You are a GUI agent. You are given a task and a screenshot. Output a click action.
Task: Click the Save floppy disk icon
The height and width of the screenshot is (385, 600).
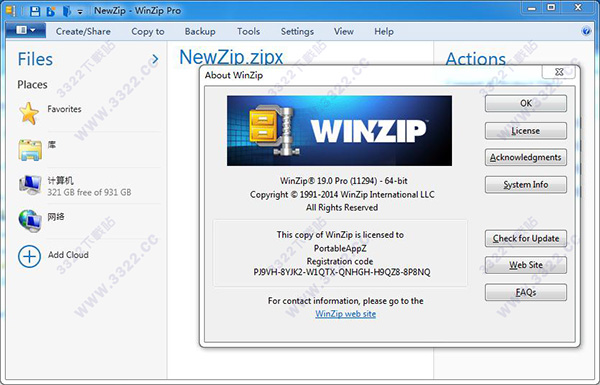[x=35, y=11]
